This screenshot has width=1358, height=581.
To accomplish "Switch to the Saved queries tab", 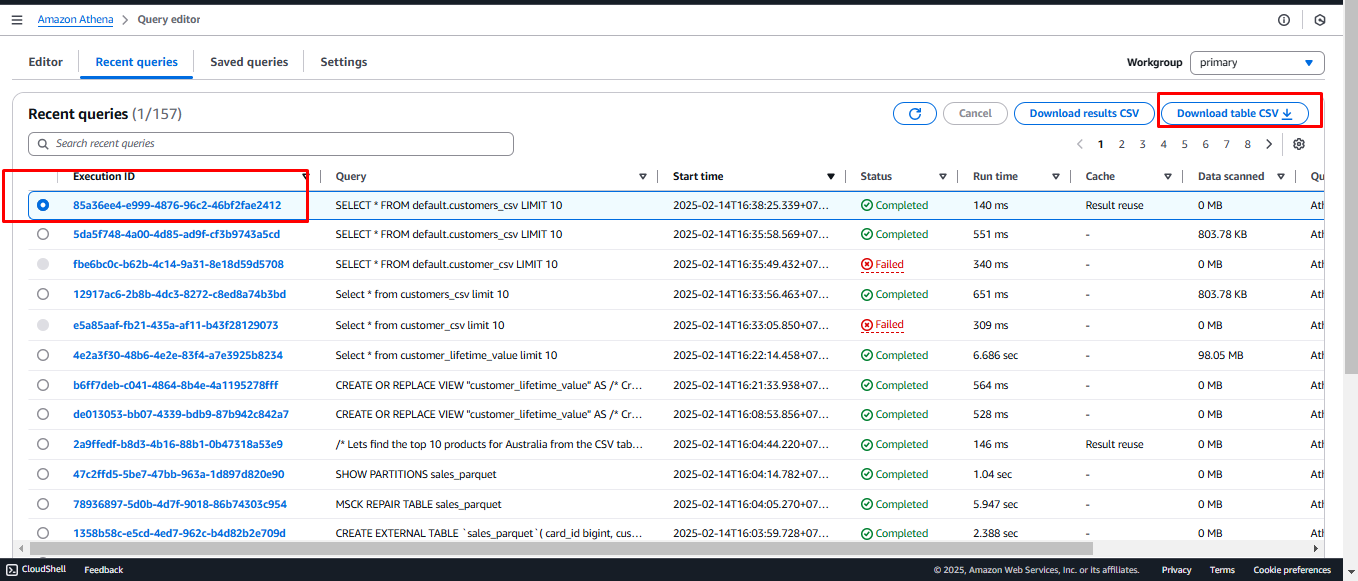I will coord(249,62).
